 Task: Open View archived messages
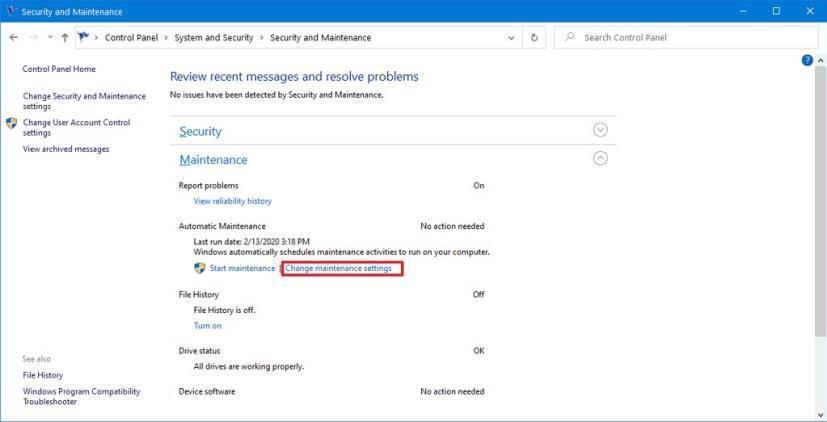[66, 149]
